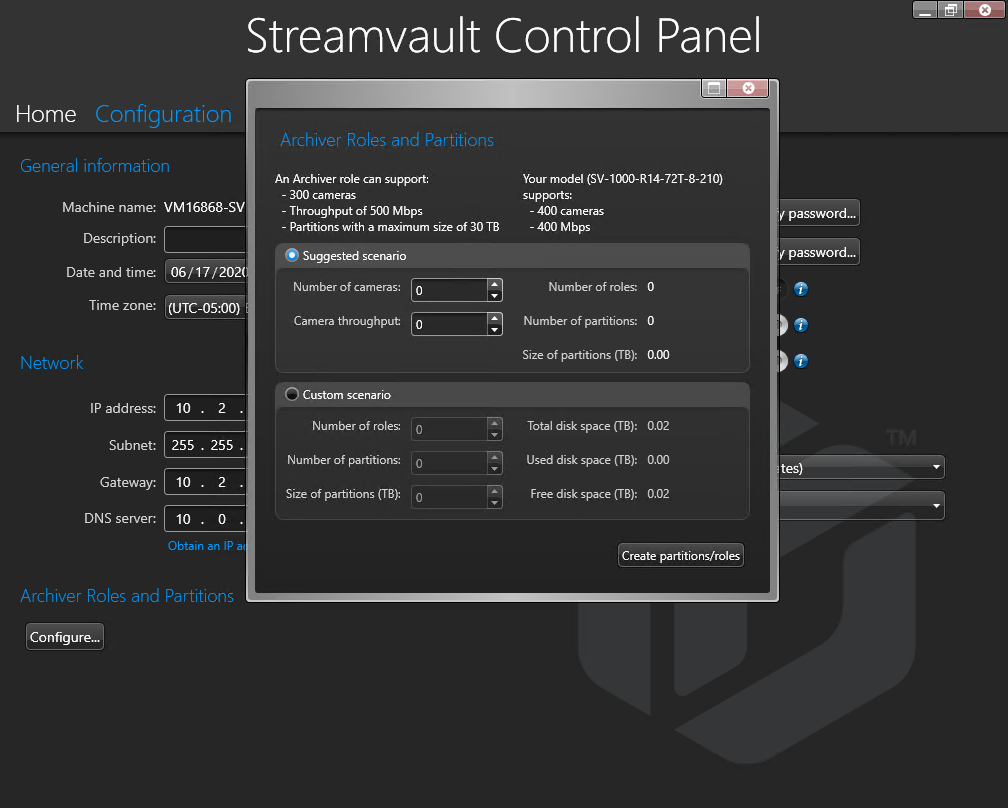Click the lower password... button
The image size is (1008, 808).
(819, 252)
